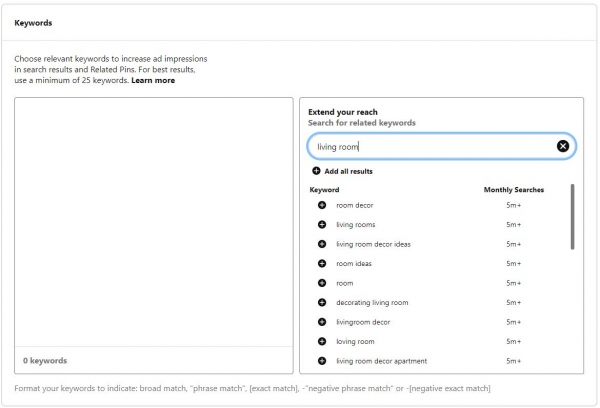Clear the keyword search field with X
This screenshot has width=600, height=408.
click(x=562, y=146)
